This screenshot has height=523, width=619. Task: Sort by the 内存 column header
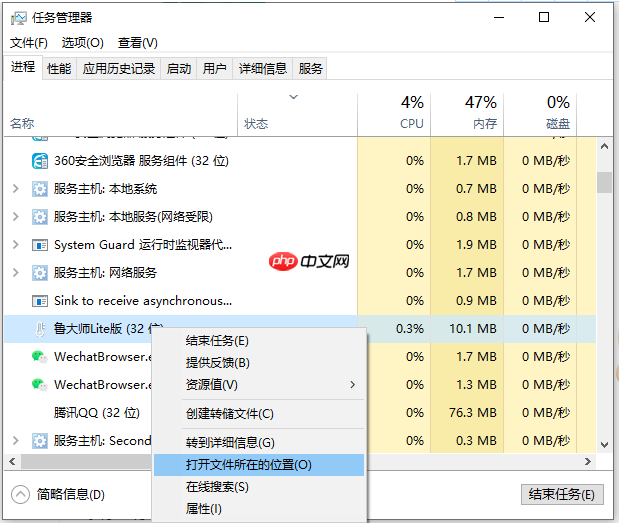pos(467,114)
